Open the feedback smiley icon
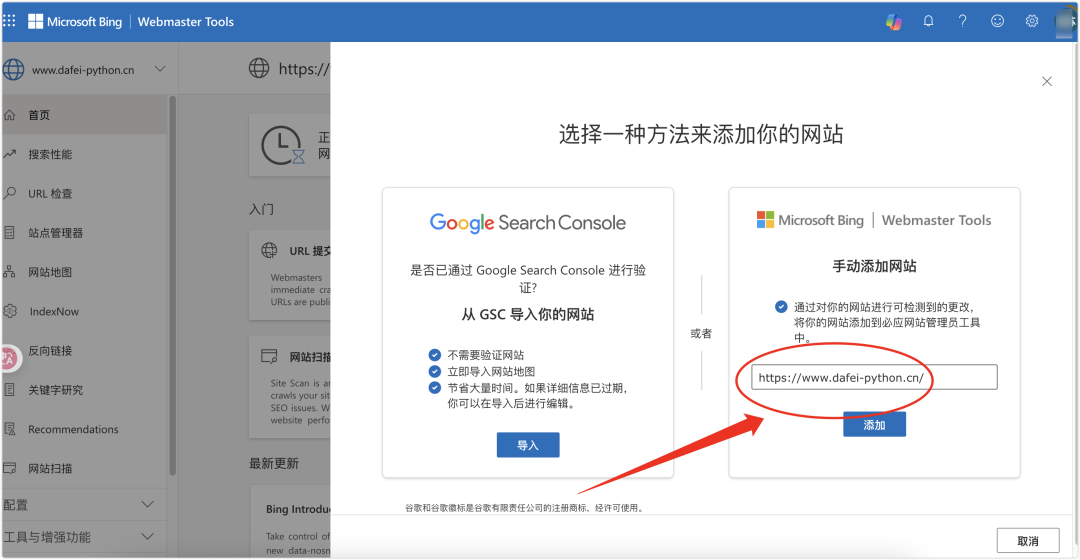1080x560 pixels. (997, 21)
